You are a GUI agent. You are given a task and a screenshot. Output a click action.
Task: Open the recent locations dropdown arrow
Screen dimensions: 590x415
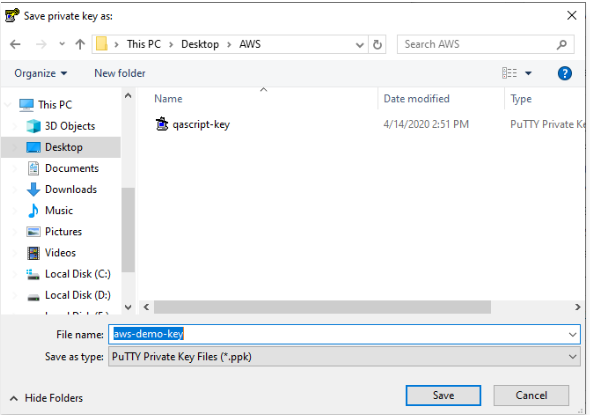pyautogui.click(x=62, y=44)
